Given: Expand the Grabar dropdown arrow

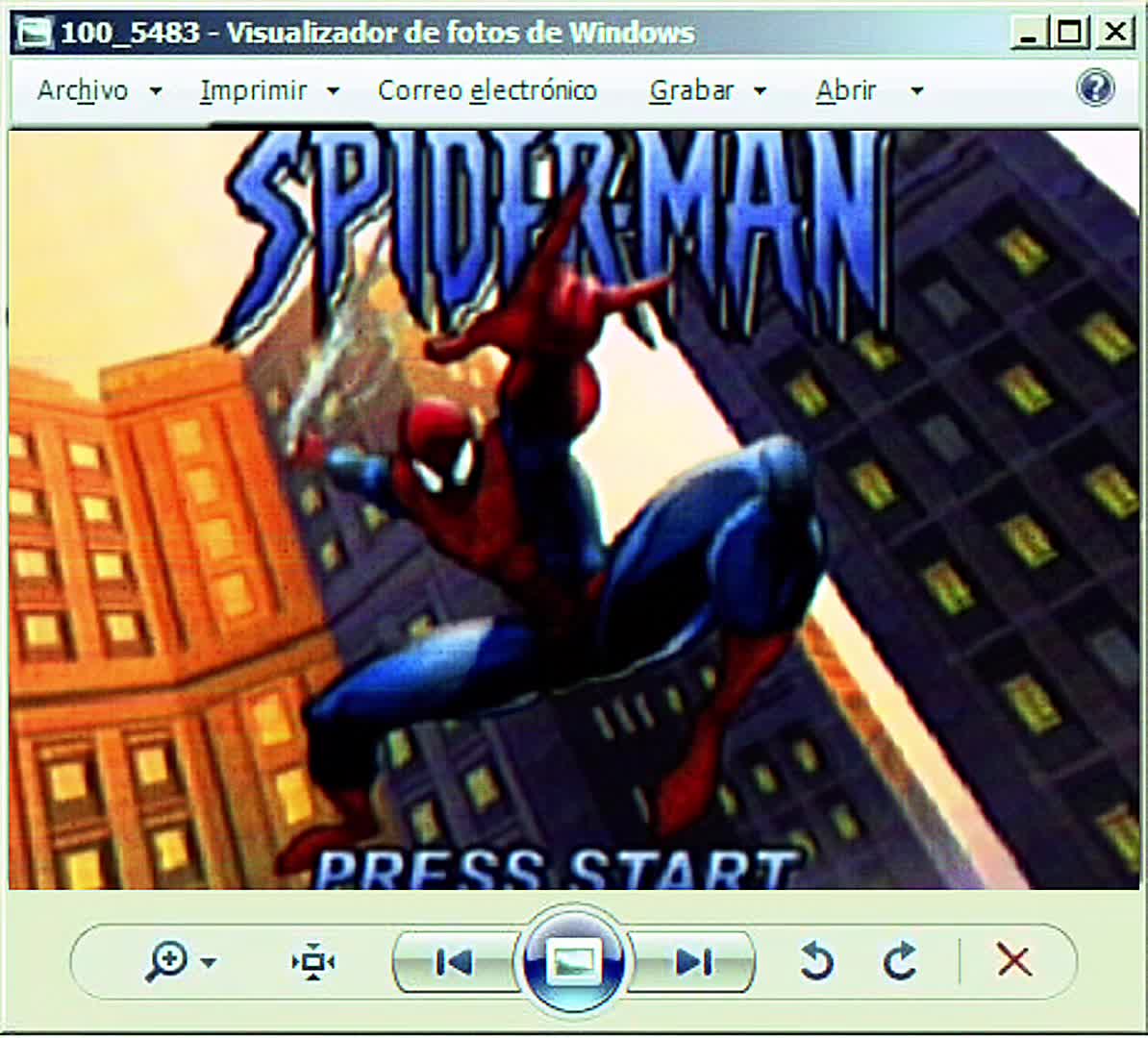Looking at the screenshot, I should coord(760,91).
